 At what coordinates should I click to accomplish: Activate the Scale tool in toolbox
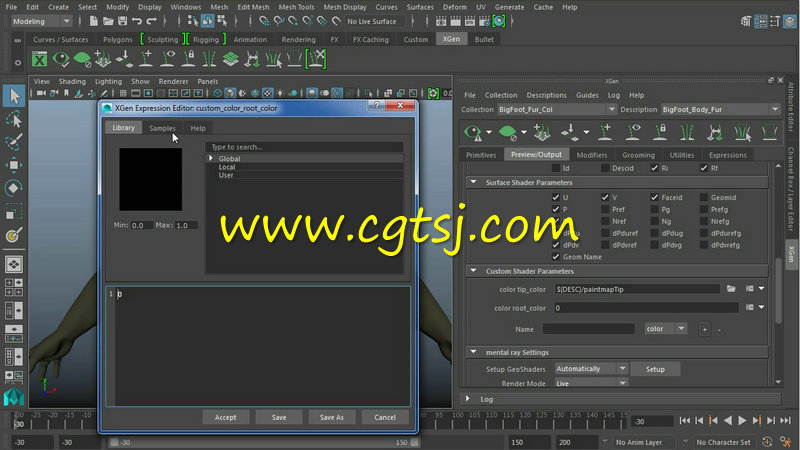[x=14, y=211]
